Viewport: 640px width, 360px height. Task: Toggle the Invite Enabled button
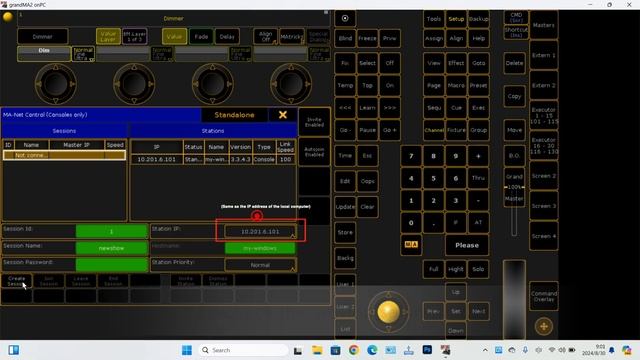click(x=314, y=122)
